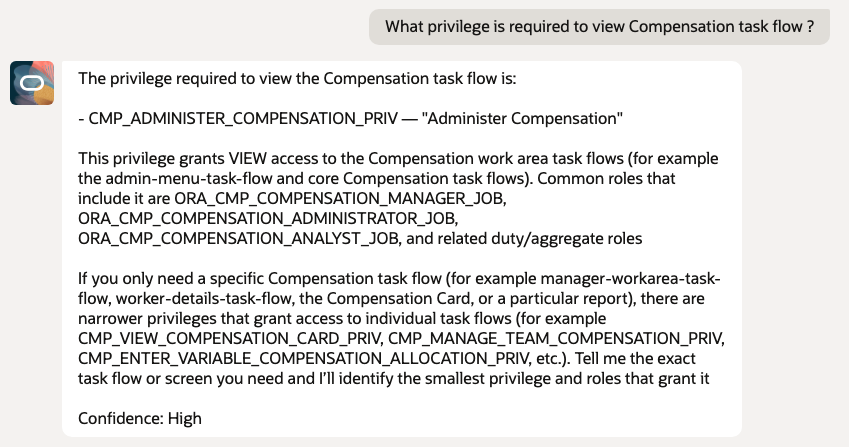849x447 pixels.
Task: Click the user question message bubble
Action: tap(599, 27)
